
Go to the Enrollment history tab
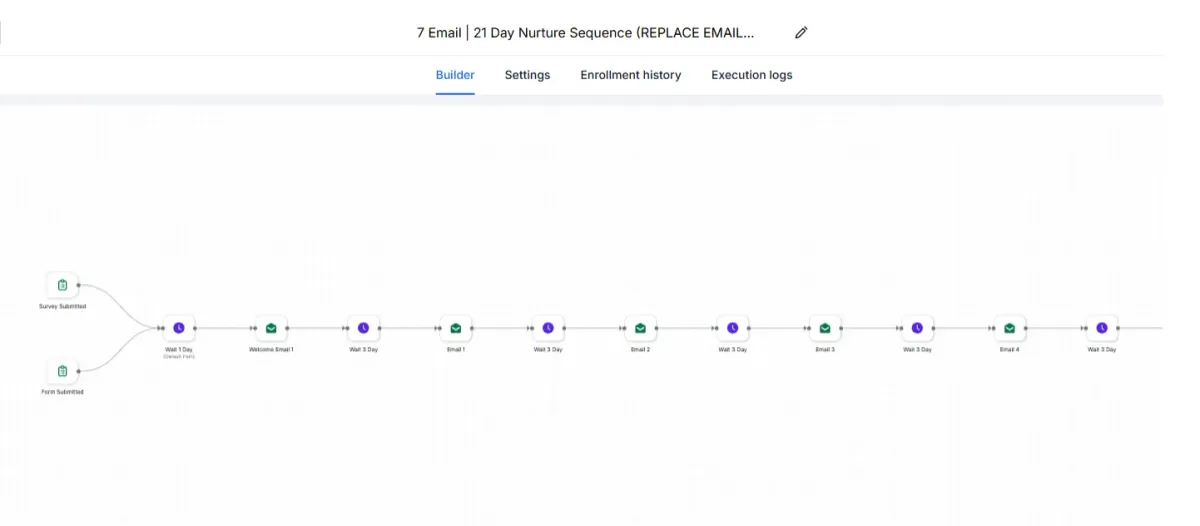pos(631,75)
